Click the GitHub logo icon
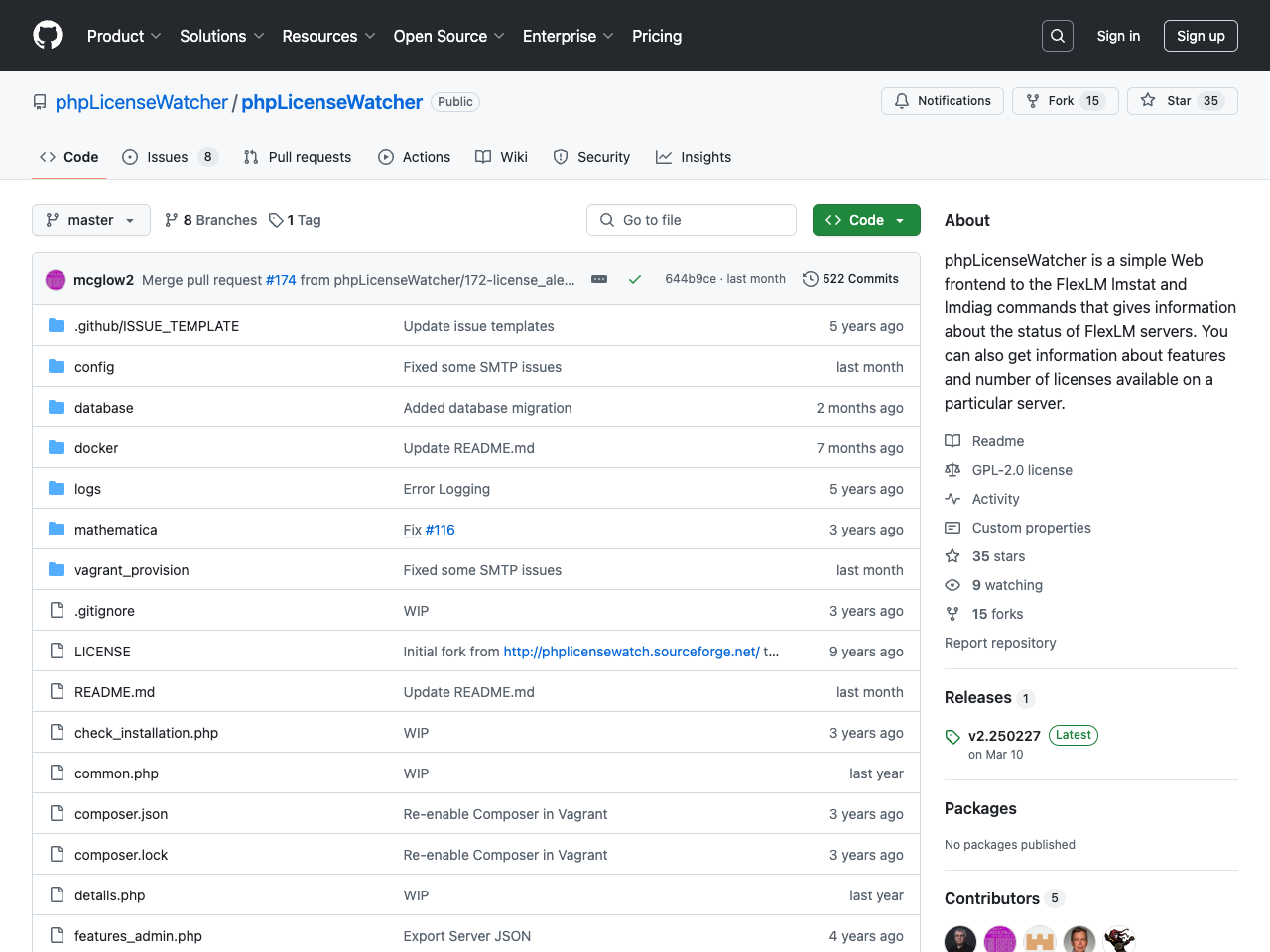1270x952 pixels. tap(48, 36)
